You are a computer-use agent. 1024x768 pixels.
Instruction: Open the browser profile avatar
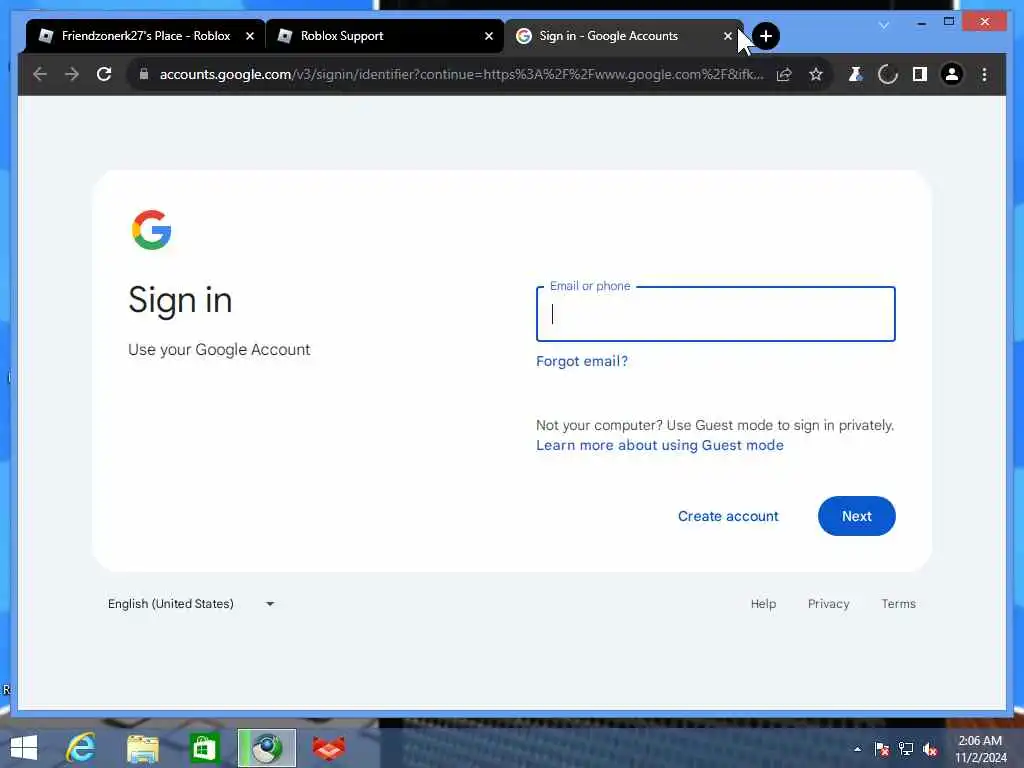pos(952,74)
